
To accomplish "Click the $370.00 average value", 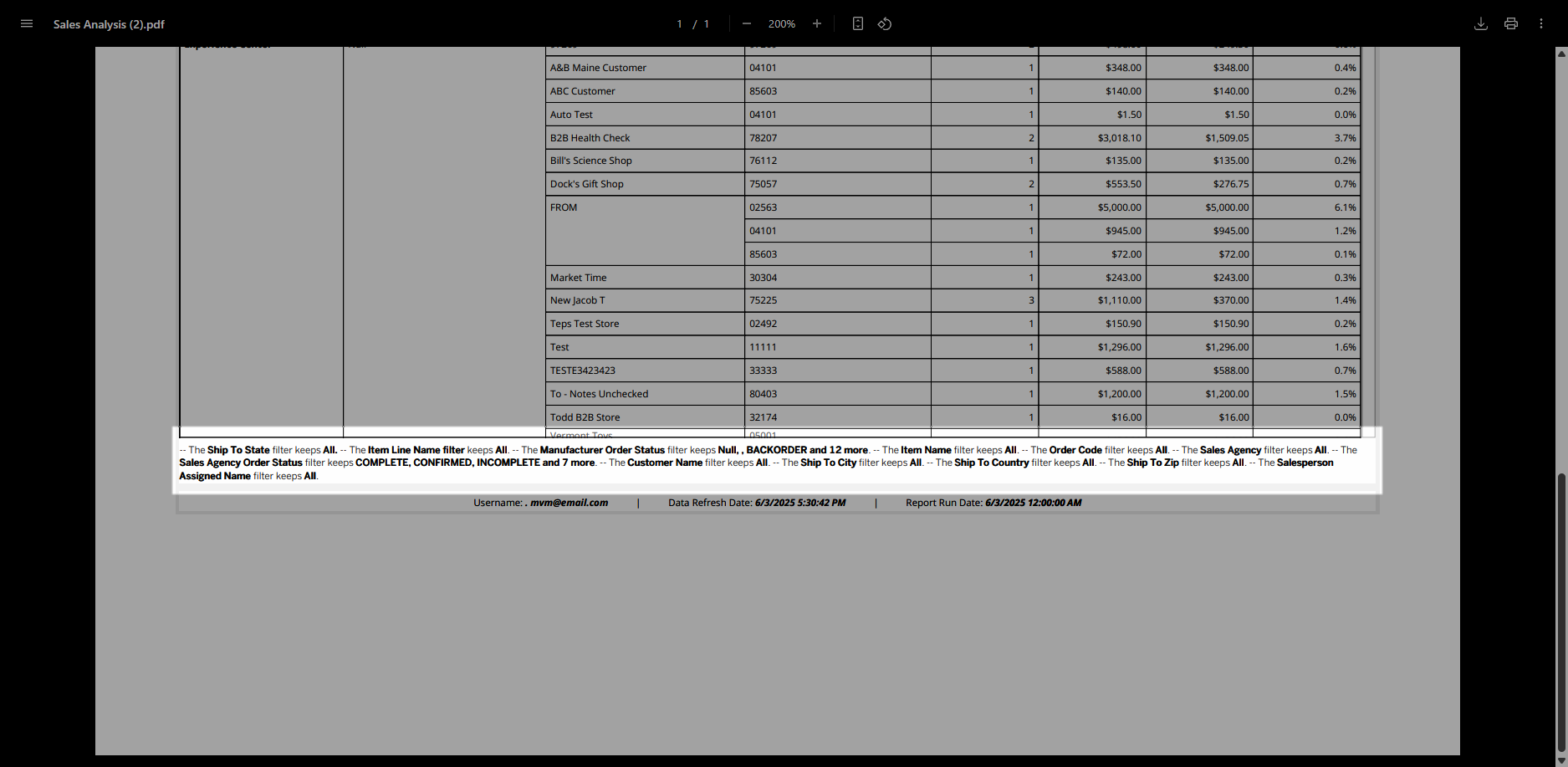I will click(x=1231, y=300).
